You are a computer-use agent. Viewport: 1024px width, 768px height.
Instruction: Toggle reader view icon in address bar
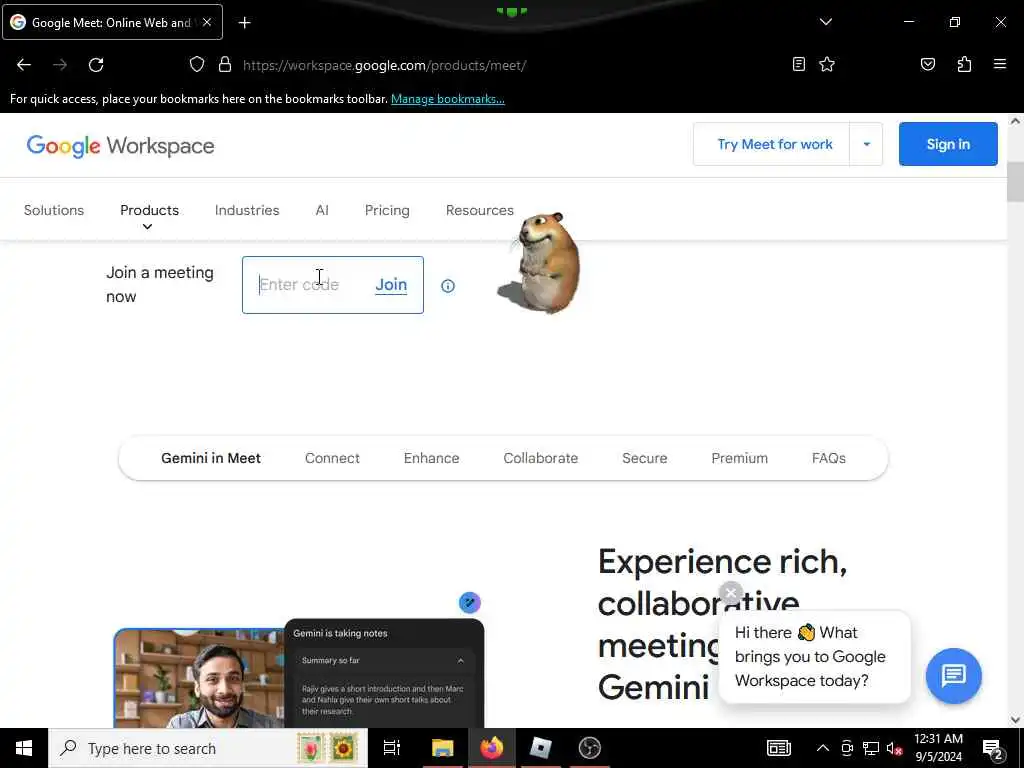click(799, 64)
